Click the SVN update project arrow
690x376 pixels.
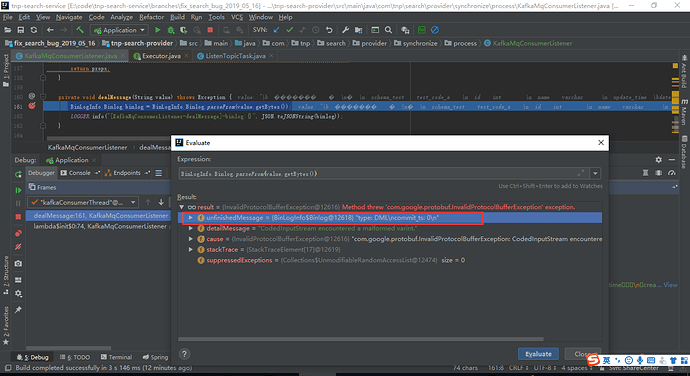coord(276,30)
